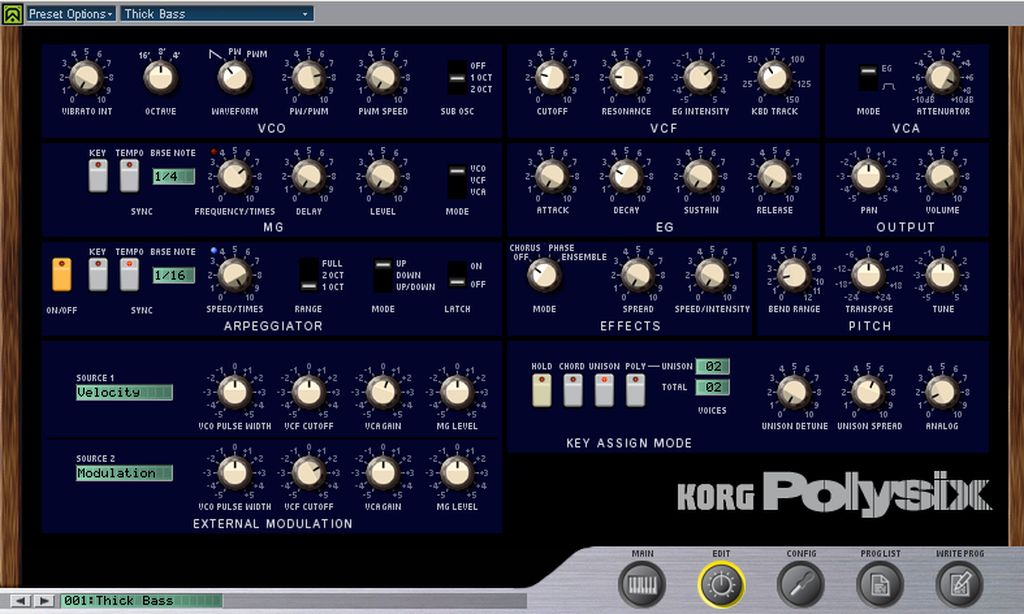Open SOURCE 2 Modulation selector
The width and height of the screenshot is (1024, 614).
point(124,473)
